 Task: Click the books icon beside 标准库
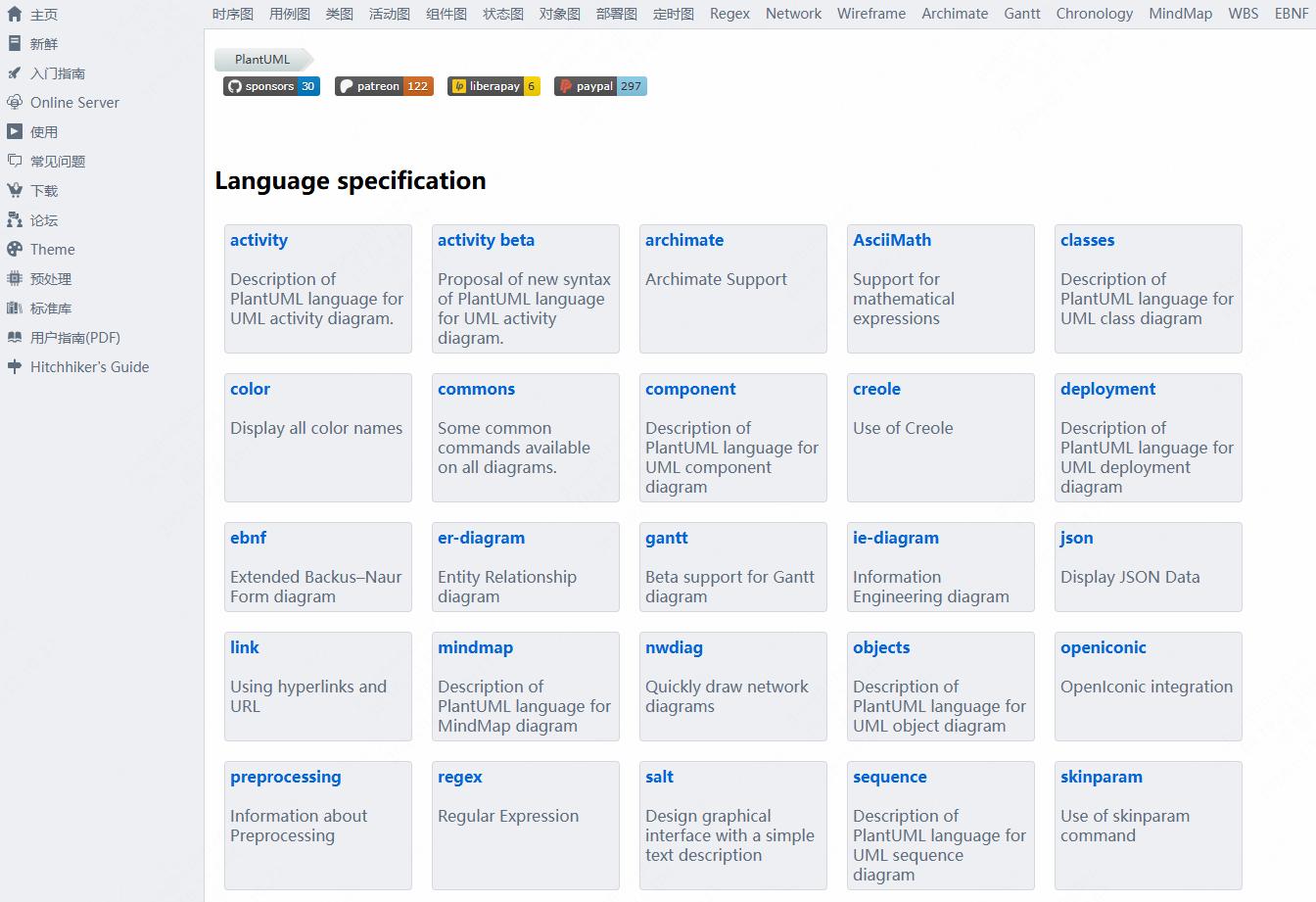tap(15, 309)
